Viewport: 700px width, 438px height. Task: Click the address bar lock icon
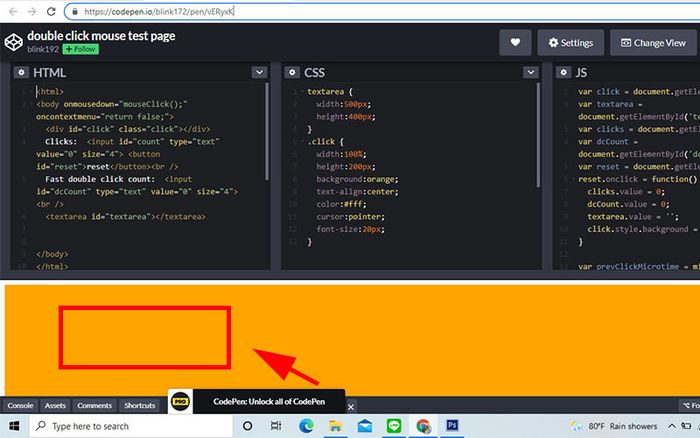[x=75, y=12]
